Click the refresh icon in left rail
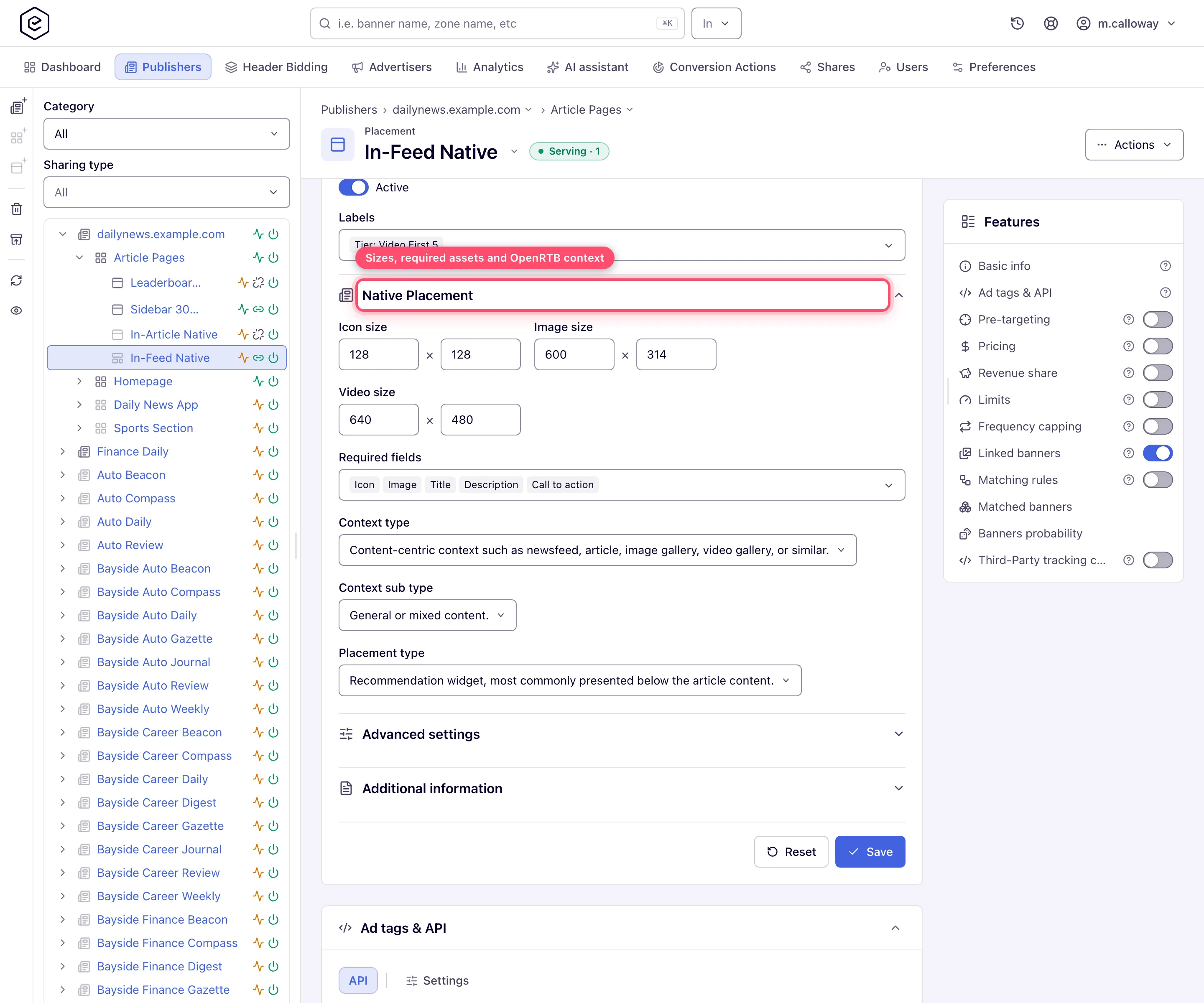The width and height of the screenshot is (1204, 1003). 17,280
